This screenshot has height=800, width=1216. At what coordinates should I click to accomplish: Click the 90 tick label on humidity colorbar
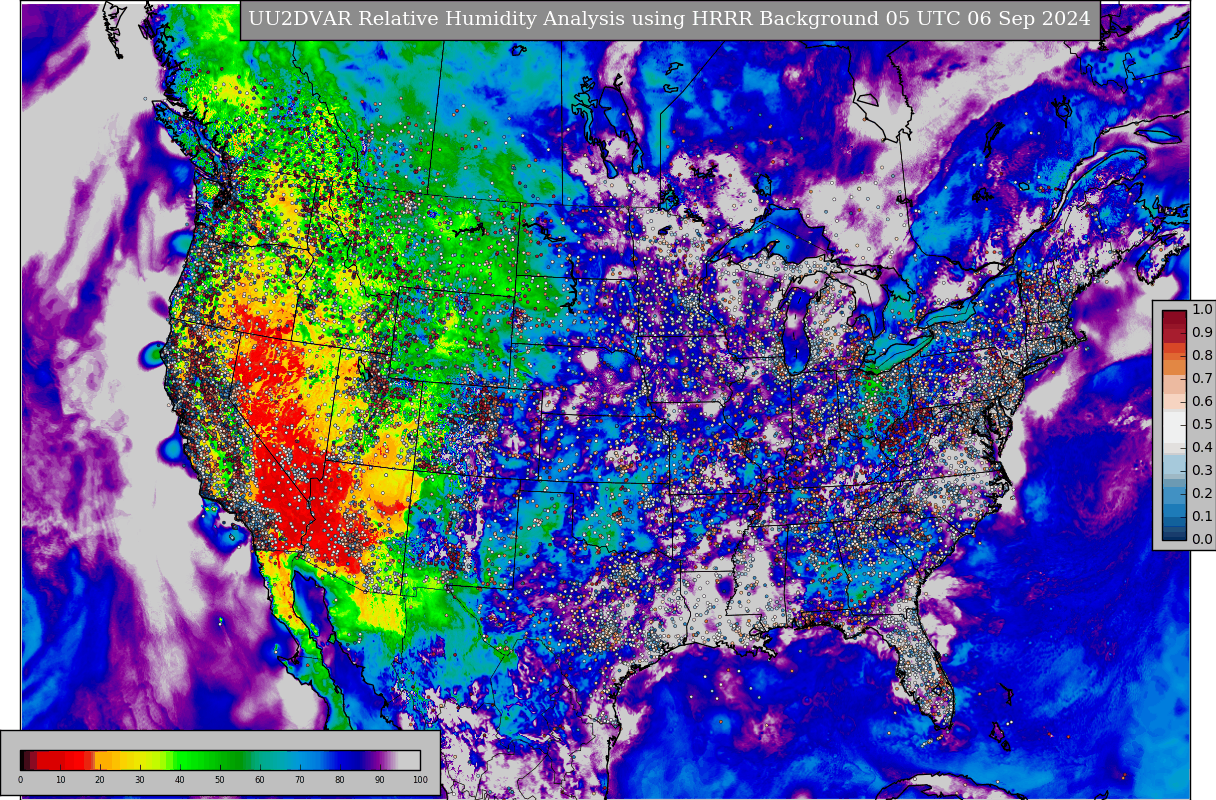coord(380,780)
